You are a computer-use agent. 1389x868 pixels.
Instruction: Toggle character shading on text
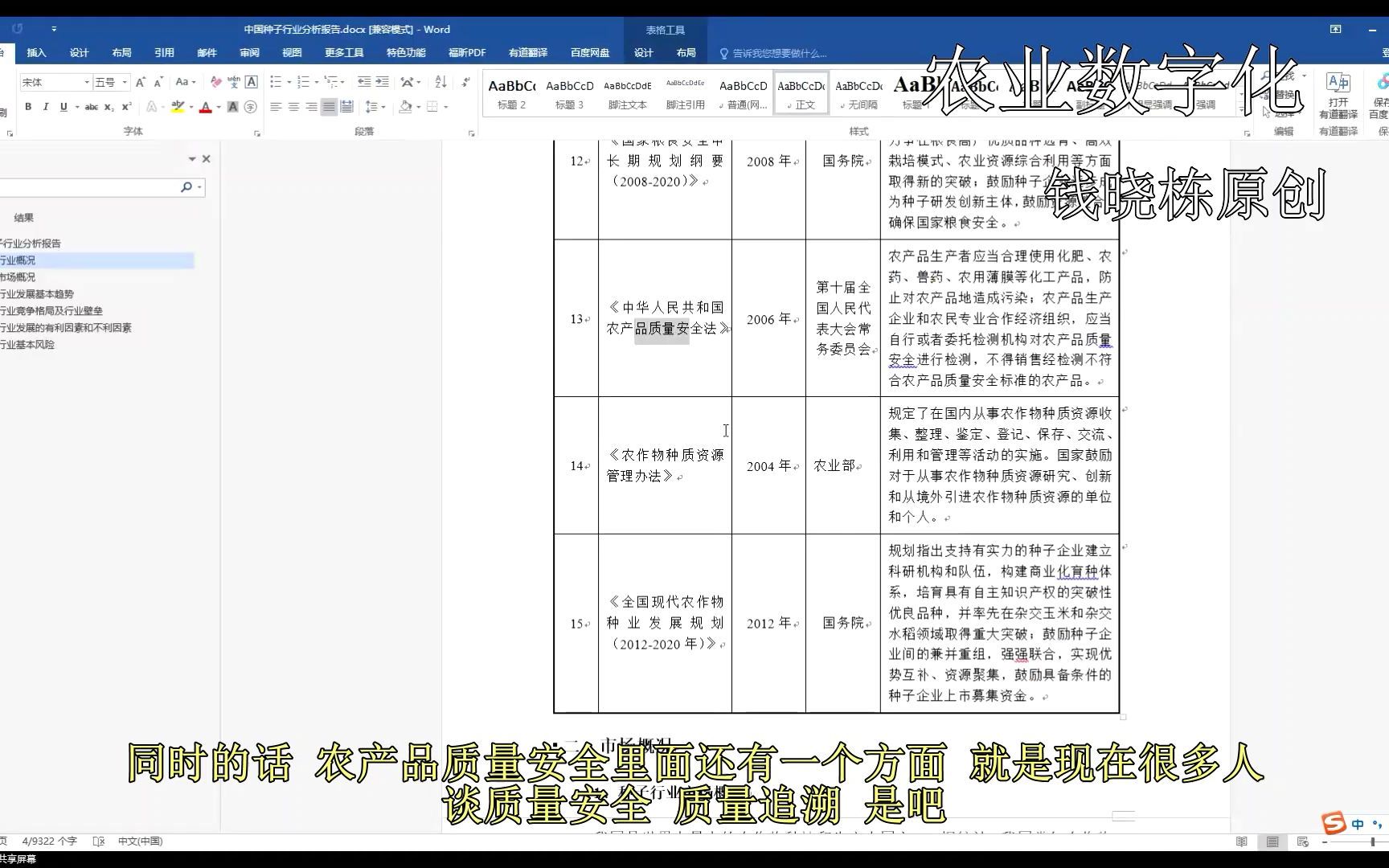point(233,107)
